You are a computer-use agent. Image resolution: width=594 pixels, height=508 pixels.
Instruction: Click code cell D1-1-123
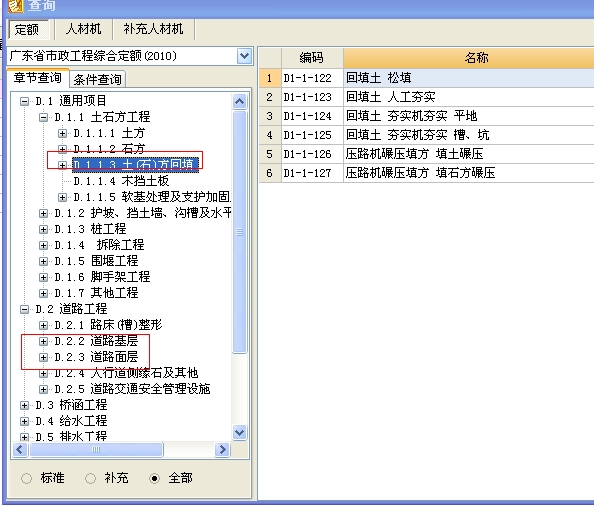coord(312,97)
